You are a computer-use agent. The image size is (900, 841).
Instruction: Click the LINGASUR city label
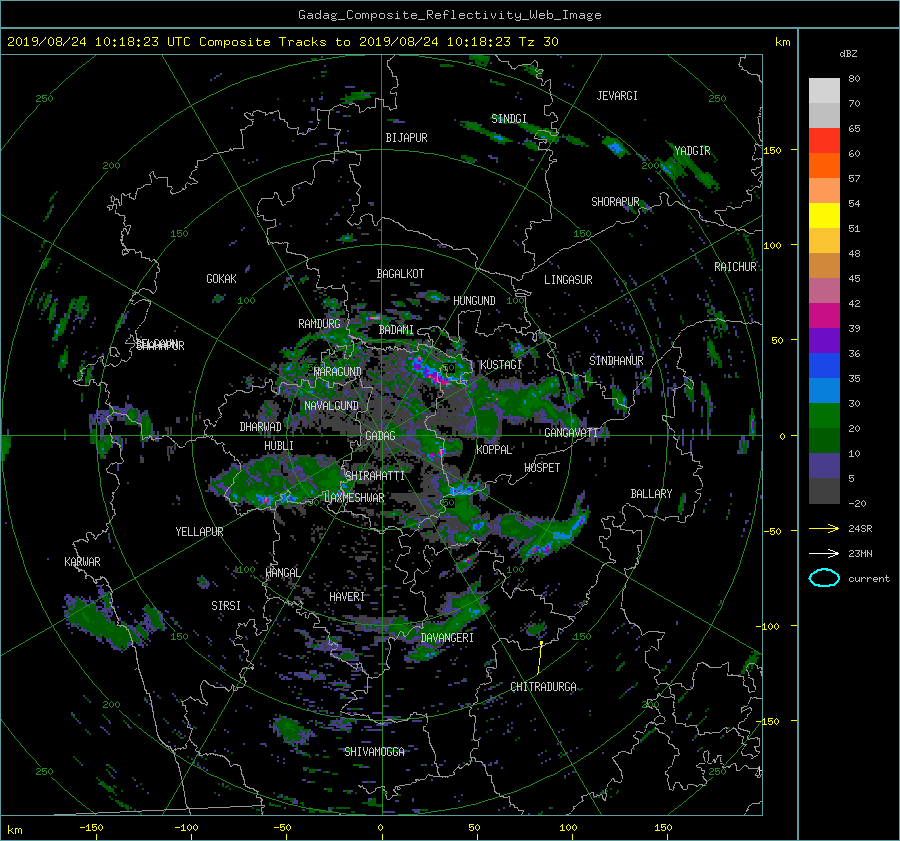point(568,280)
